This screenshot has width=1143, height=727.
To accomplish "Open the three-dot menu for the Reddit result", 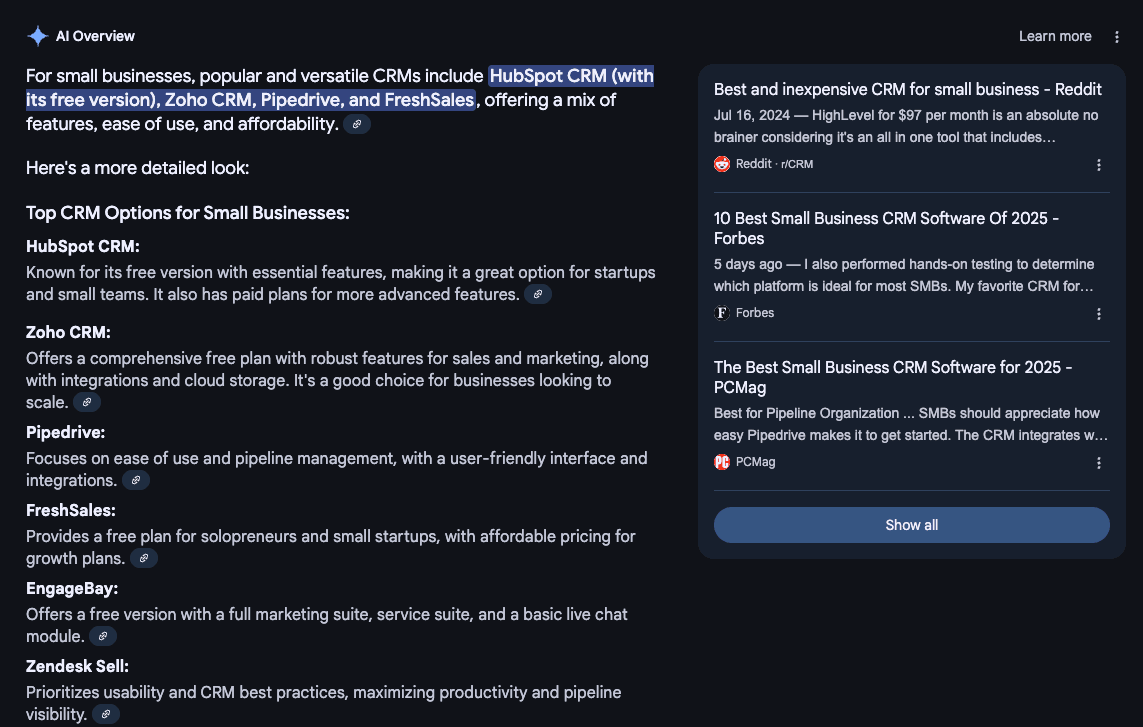I will click(1098, 164).
